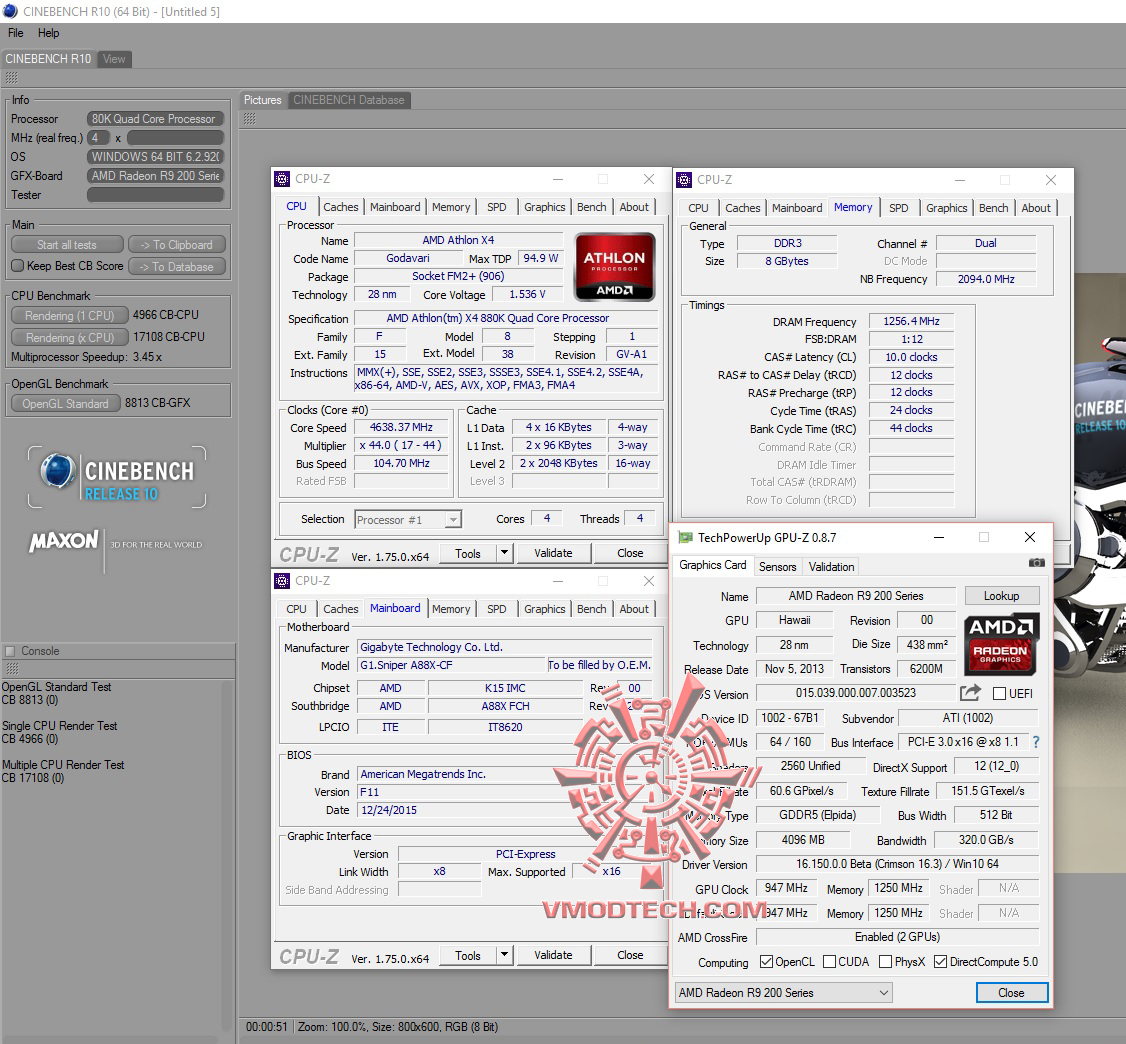The image size is (1126, 1044).
Task: Click the DRAM Frequency 1256.4 MHz value
Action: coord(911,321)
